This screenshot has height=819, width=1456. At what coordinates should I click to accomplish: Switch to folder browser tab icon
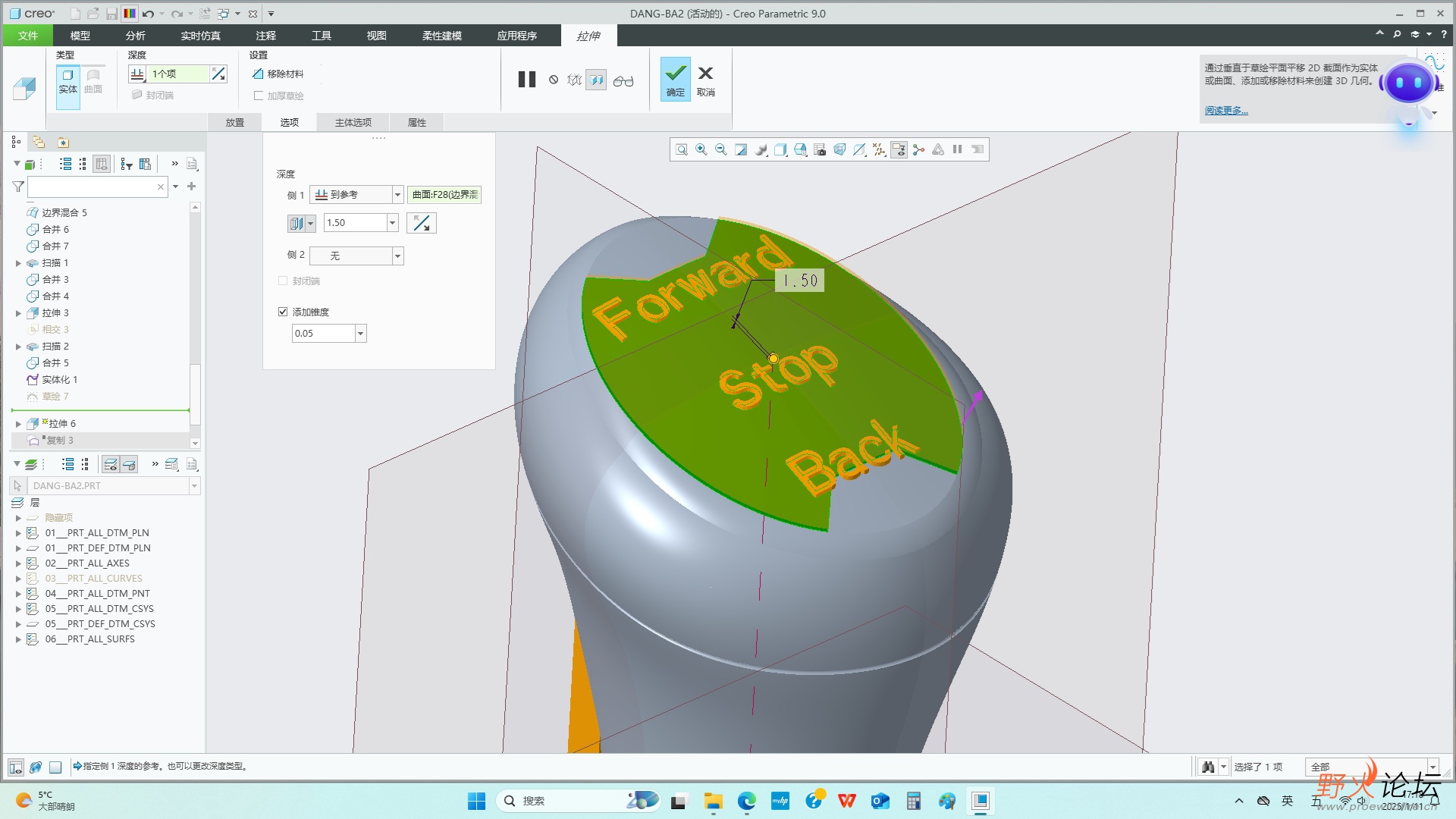(39, 143)
